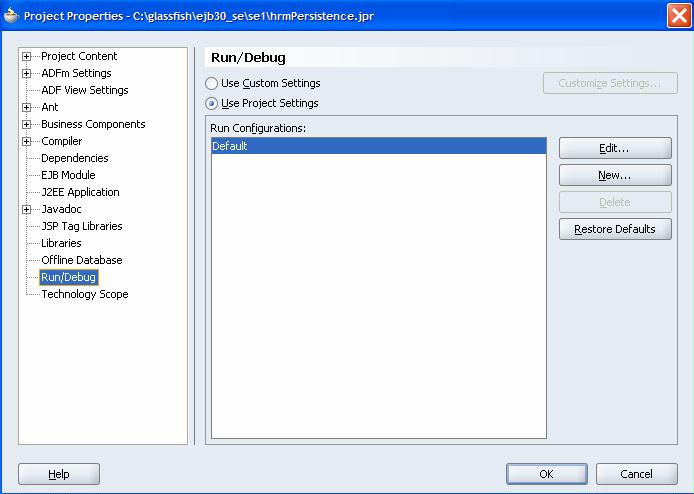
Task: Select the Default run configuration
Action: click(378, 146)
